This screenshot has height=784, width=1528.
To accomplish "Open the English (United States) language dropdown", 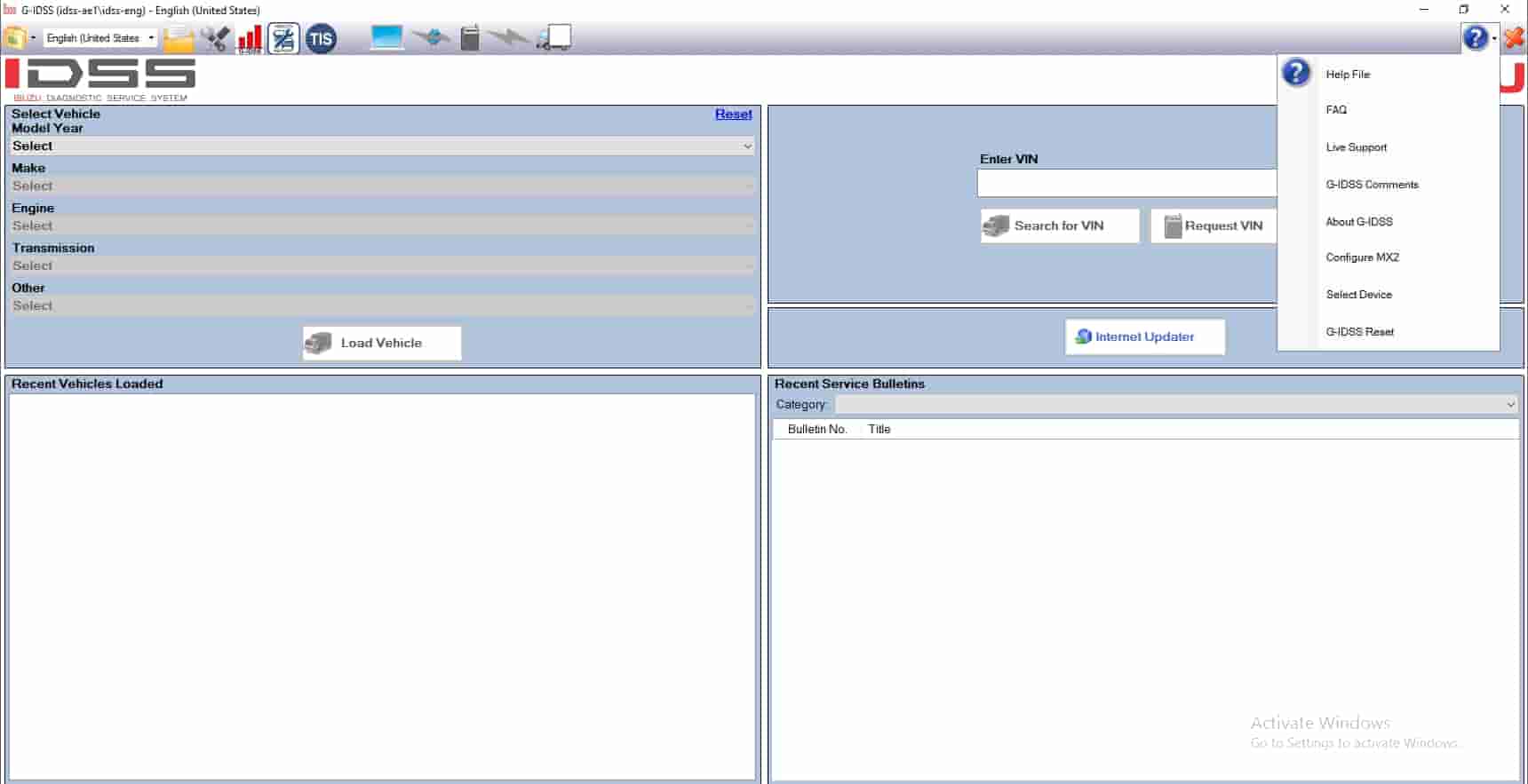I will point(100,38).
